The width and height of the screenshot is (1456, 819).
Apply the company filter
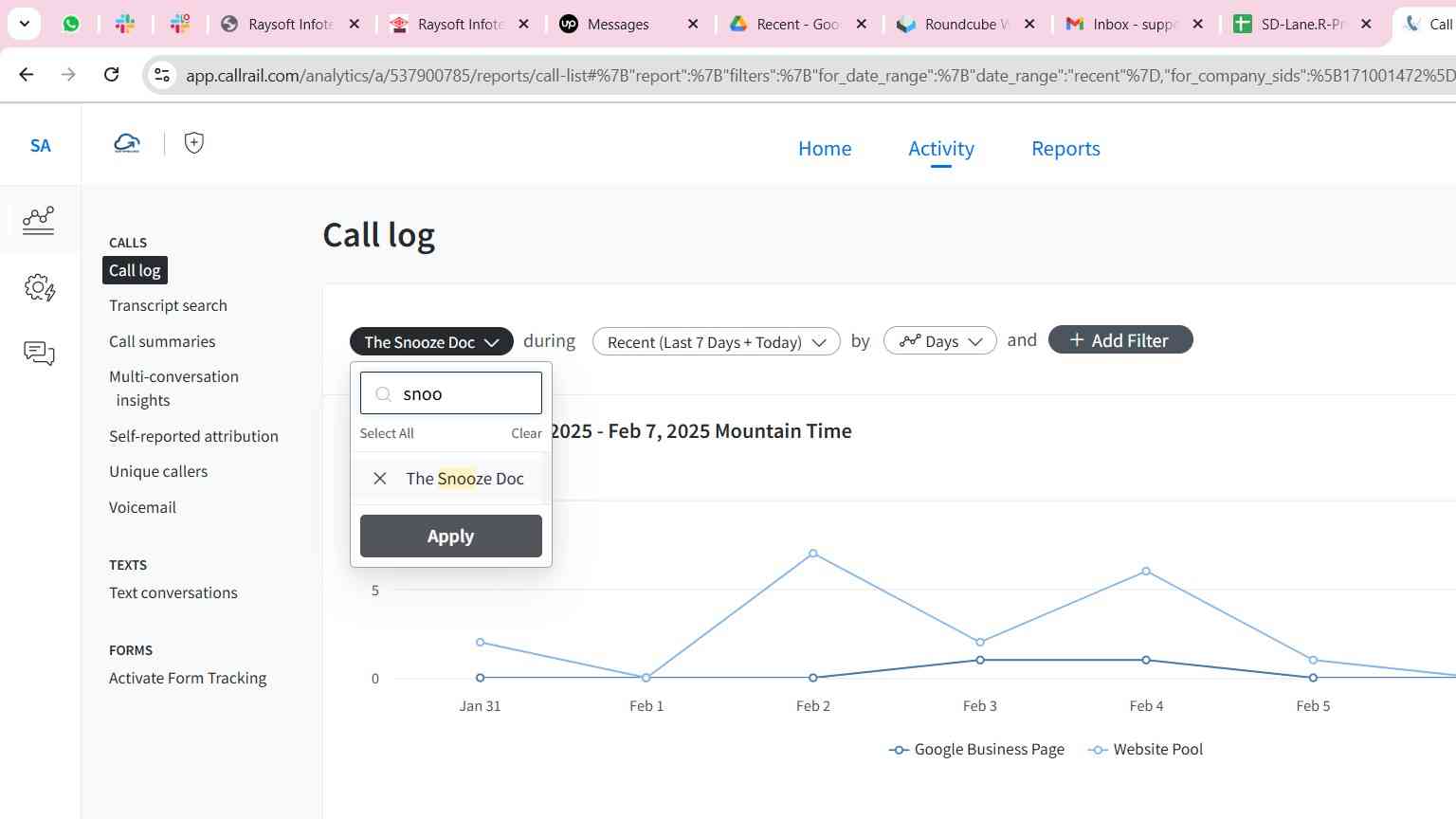tap(451, 537)
